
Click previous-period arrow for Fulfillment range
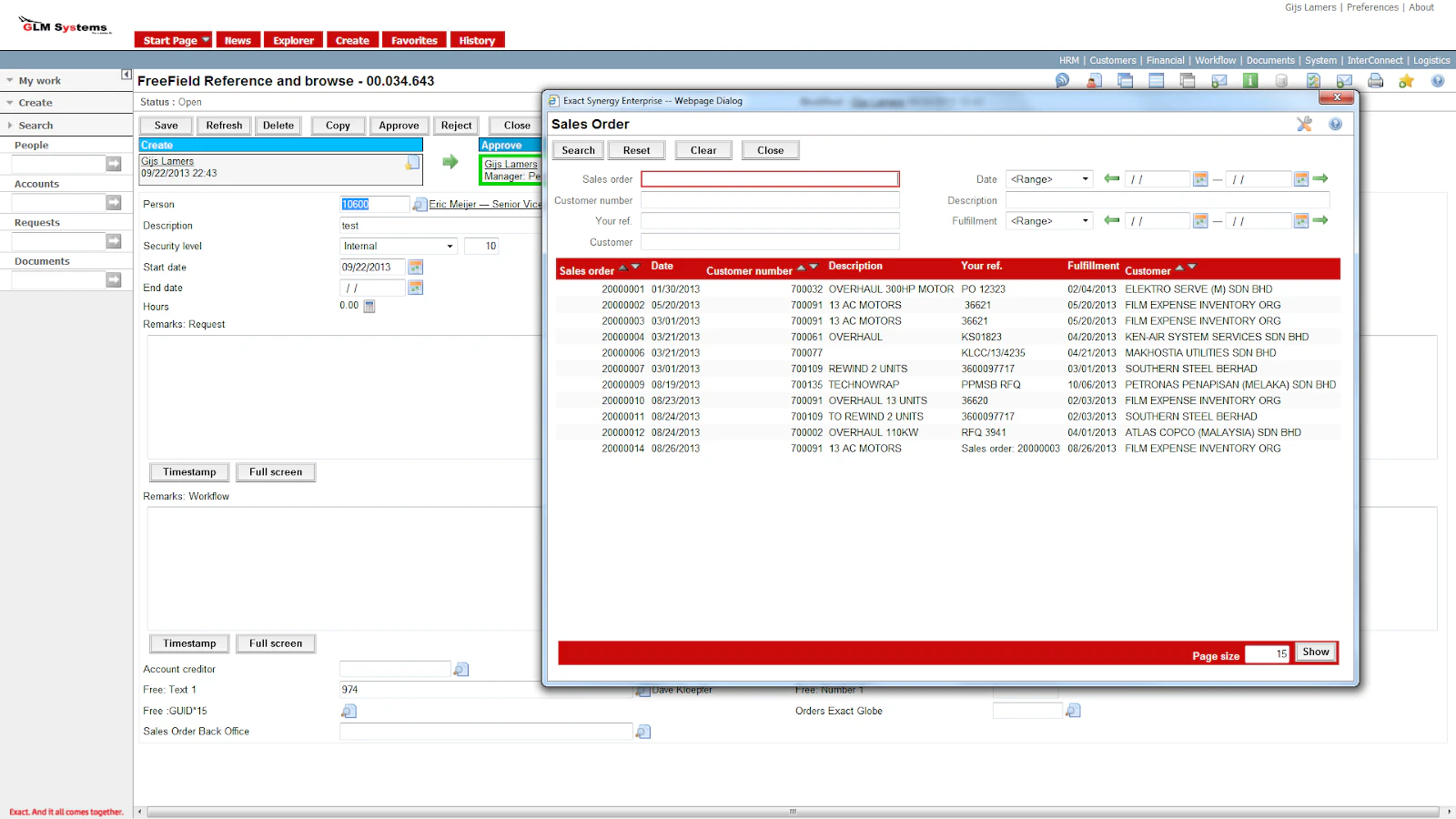click(x=1111, y=219)
